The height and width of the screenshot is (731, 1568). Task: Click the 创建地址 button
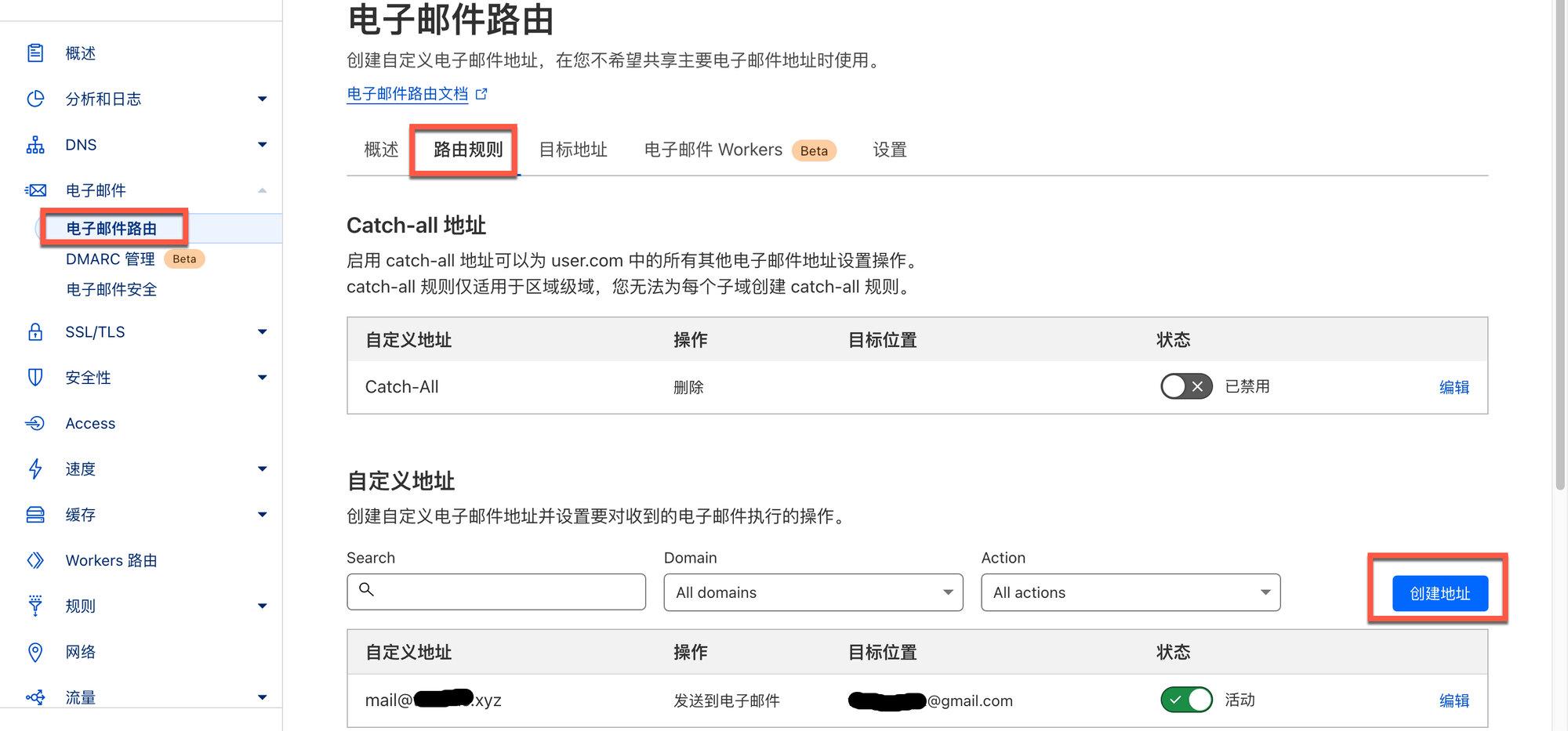1439,593
